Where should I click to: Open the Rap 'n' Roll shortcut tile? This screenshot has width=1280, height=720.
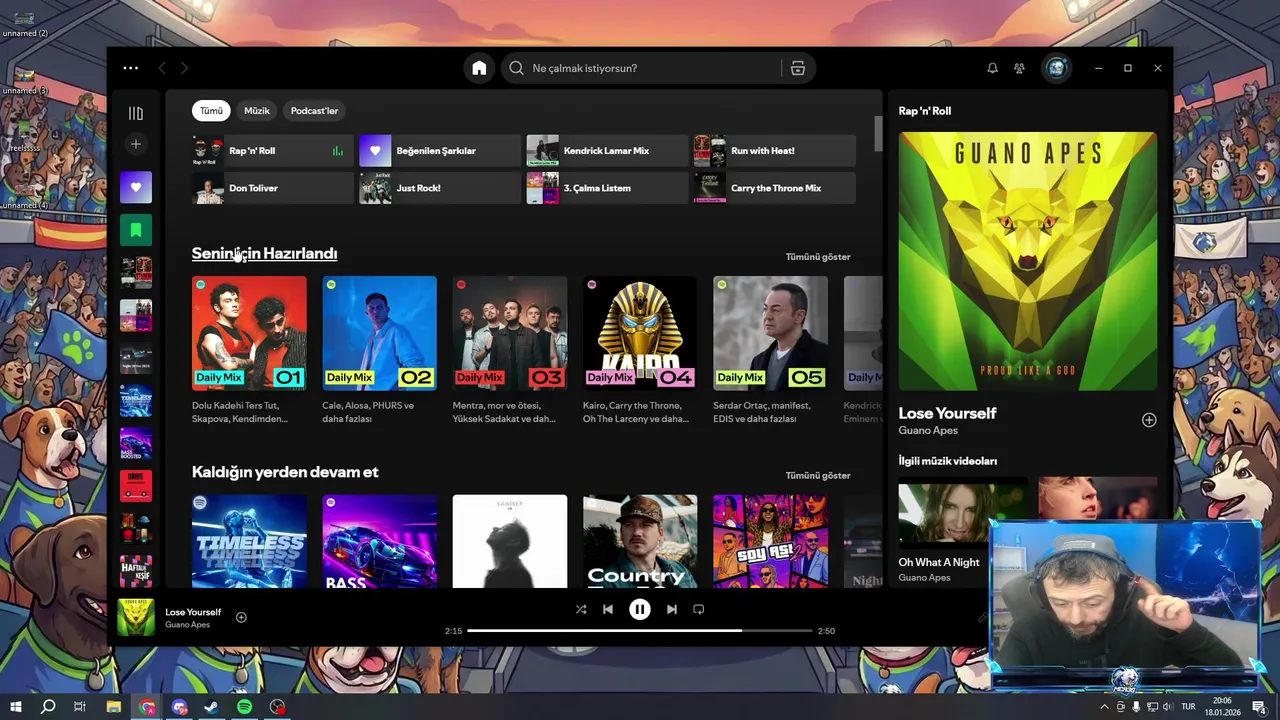(273, 151)
